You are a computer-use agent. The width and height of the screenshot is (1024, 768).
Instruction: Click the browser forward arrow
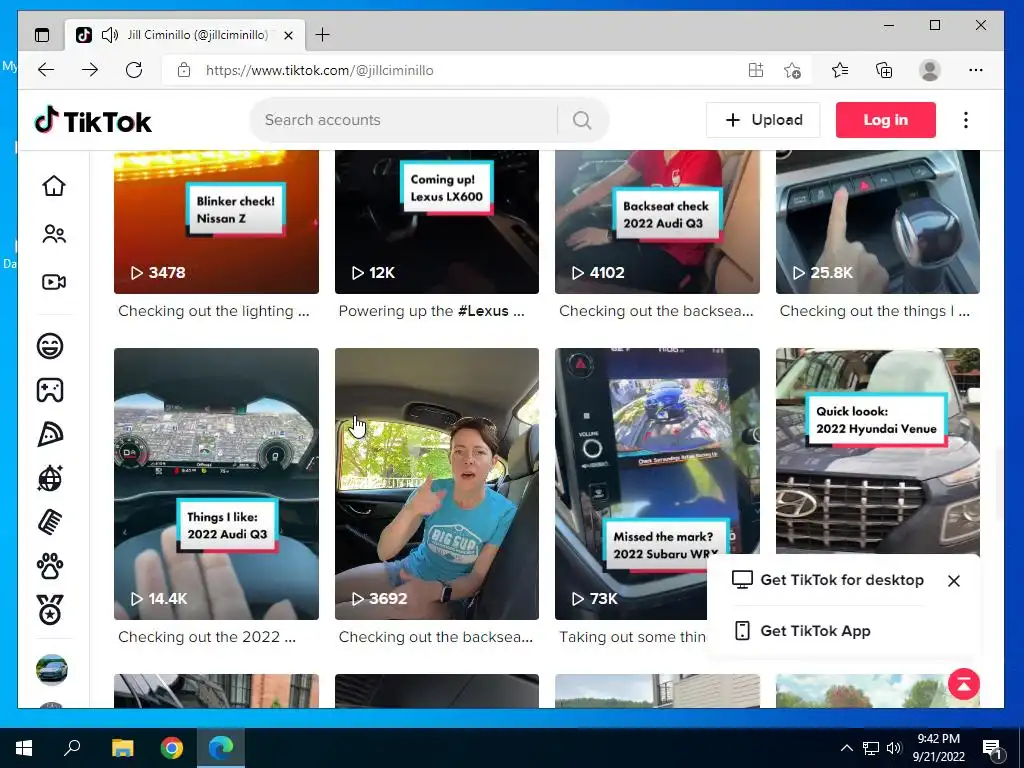pos(90,70)
